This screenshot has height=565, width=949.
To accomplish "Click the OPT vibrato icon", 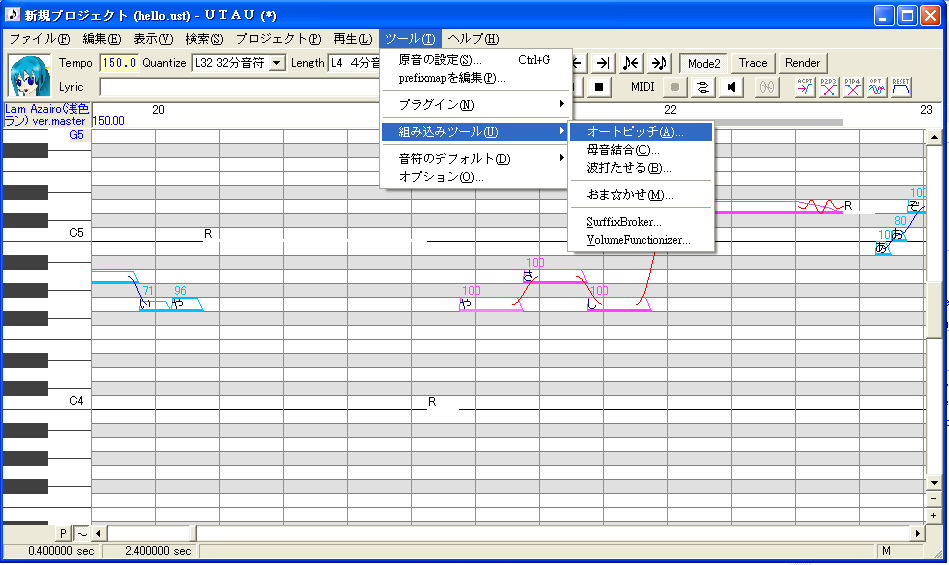I will pos(876,87).
